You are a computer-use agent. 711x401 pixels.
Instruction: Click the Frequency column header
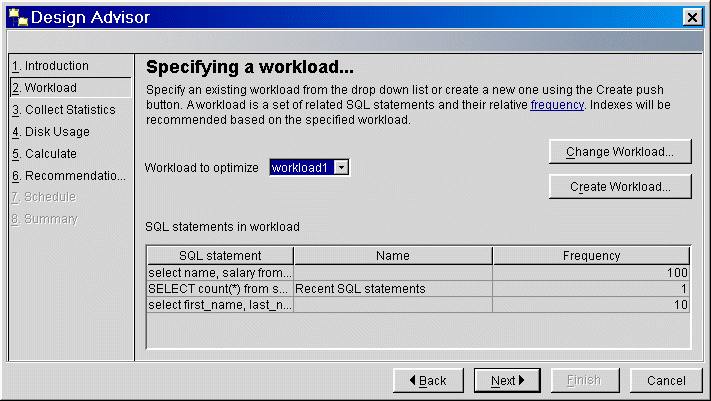coord(591,256)
